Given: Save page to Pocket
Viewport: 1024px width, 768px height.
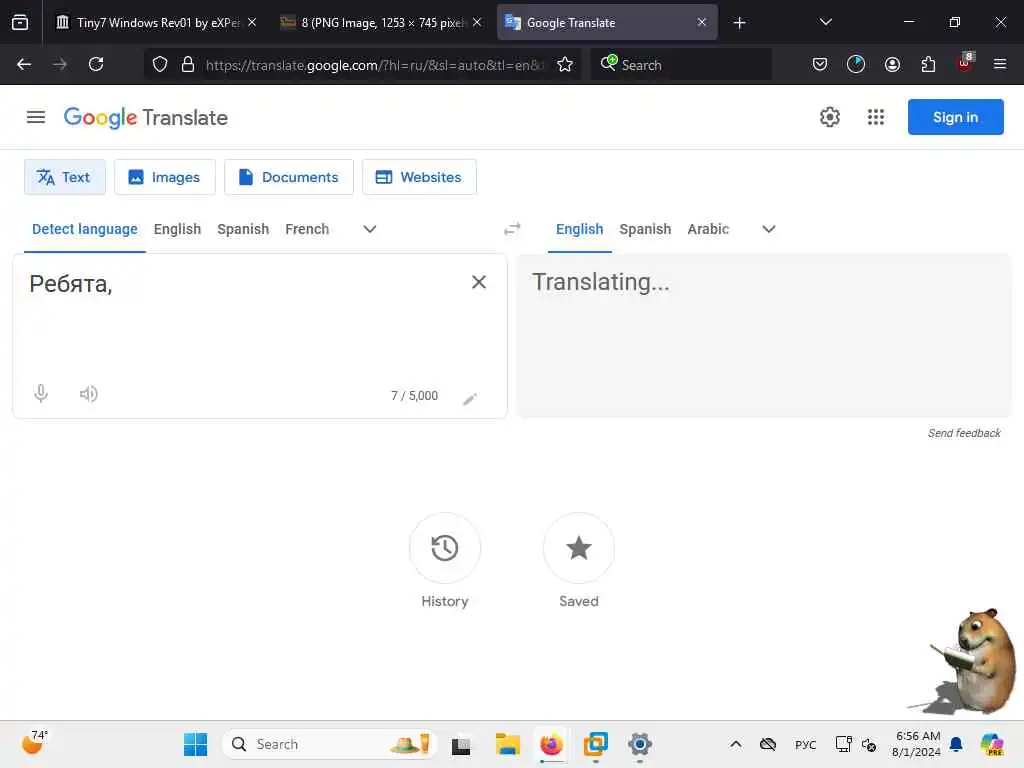Looking at the screenshot, I should pyautogui.click(x=820, y=64).
